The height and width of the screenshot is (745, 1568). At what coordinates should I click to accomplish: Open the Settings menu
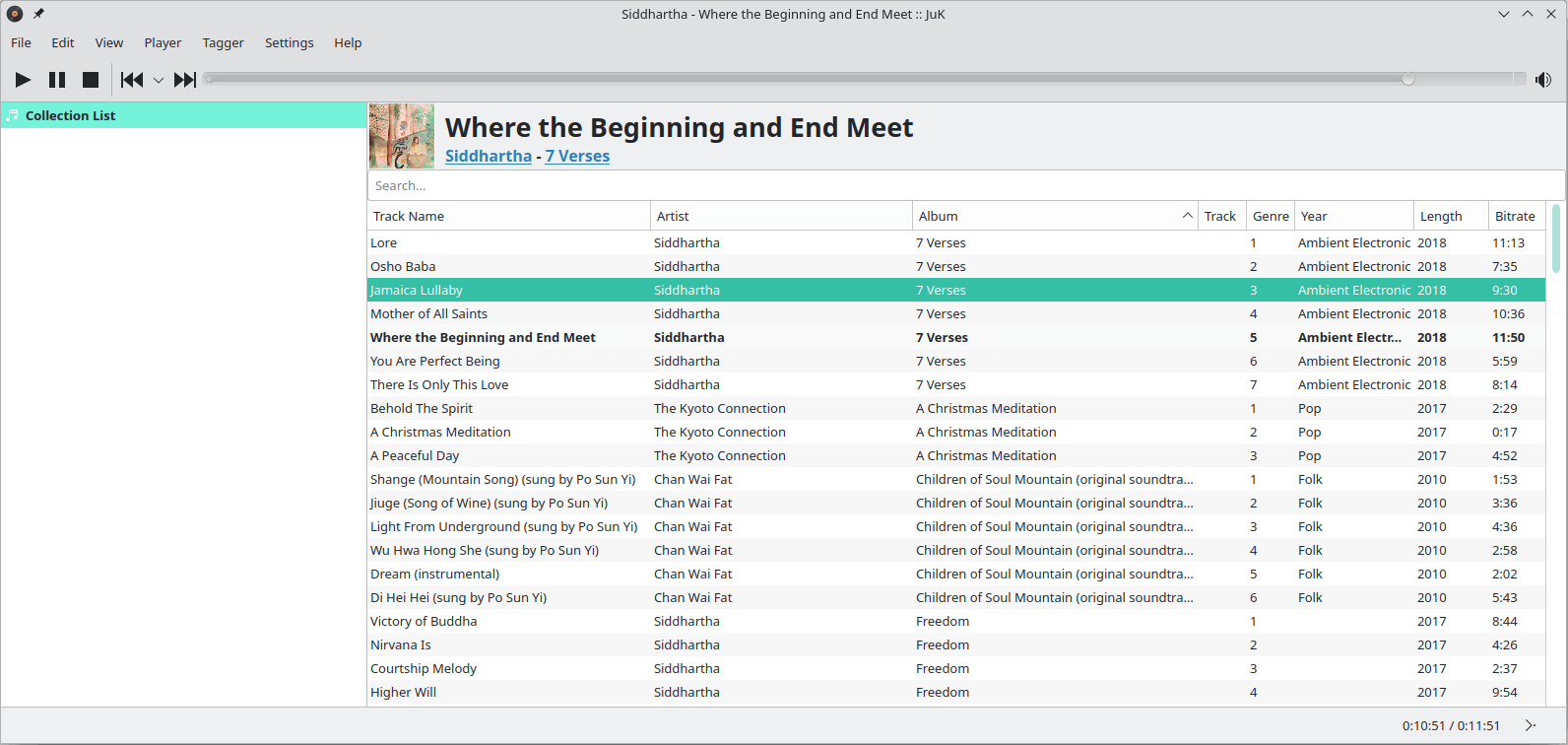(x=290, y=42)
